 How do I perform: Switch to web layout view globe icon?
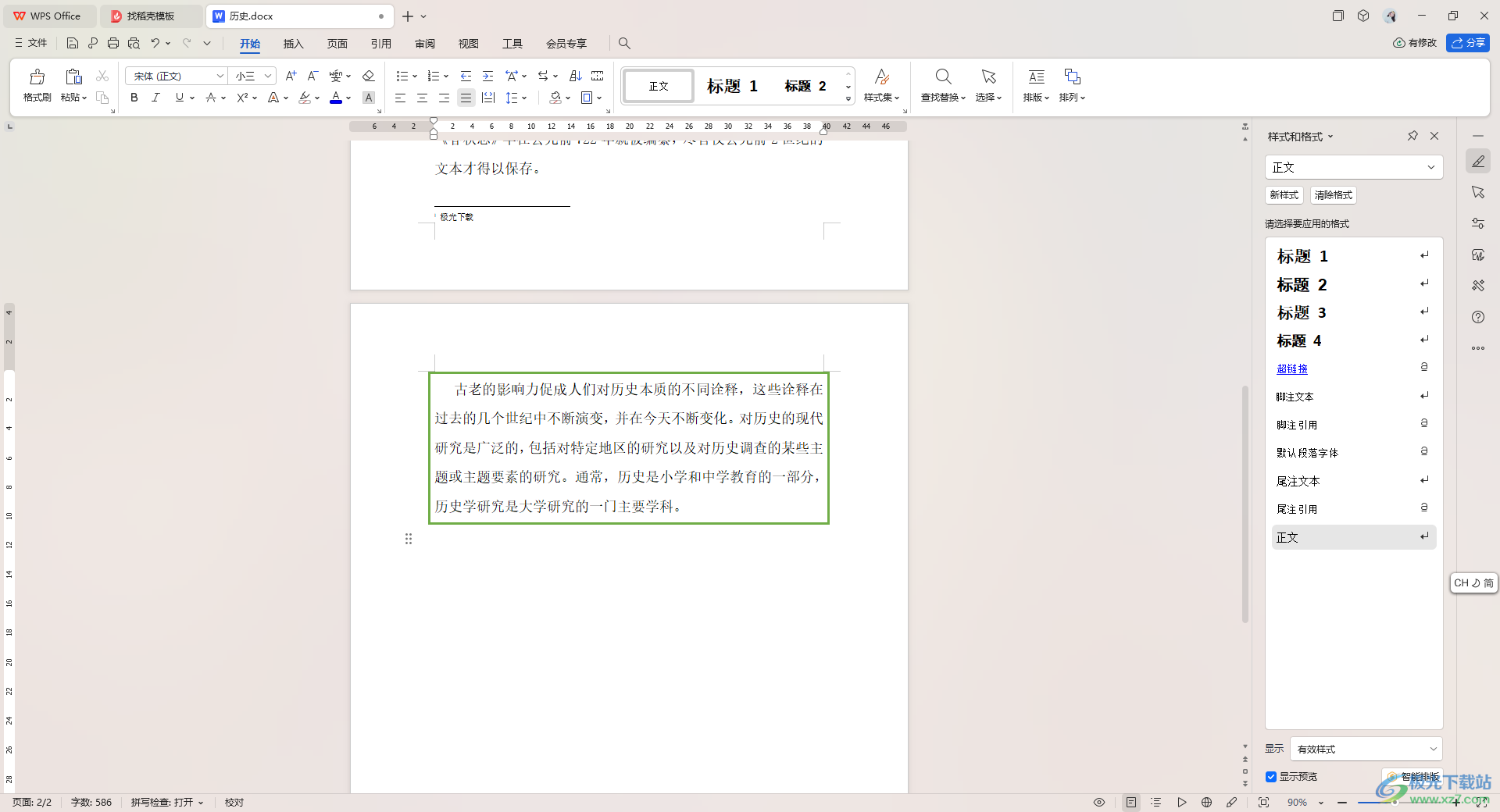1206,802
